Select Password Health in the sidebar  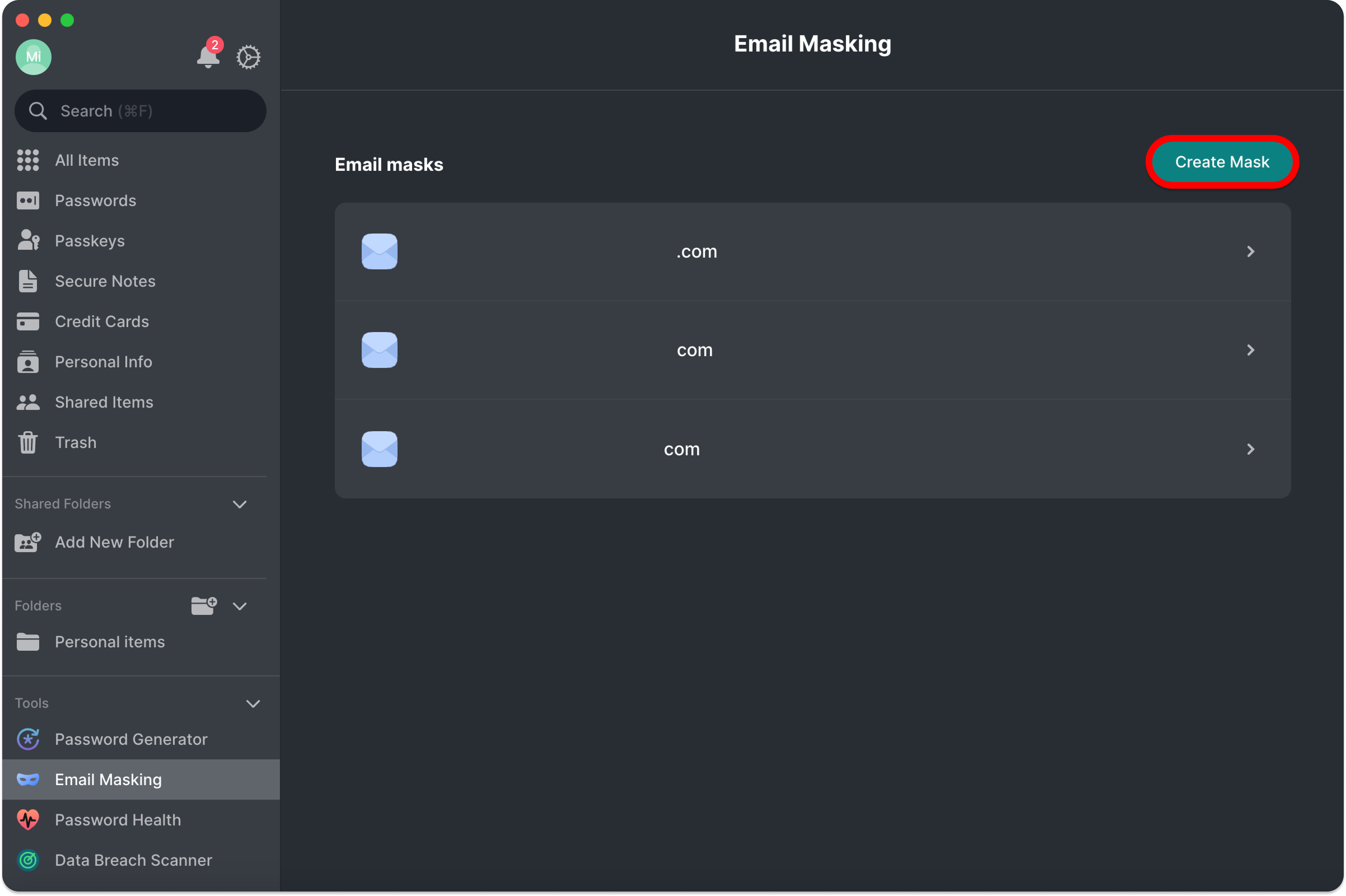click(118, 820)
